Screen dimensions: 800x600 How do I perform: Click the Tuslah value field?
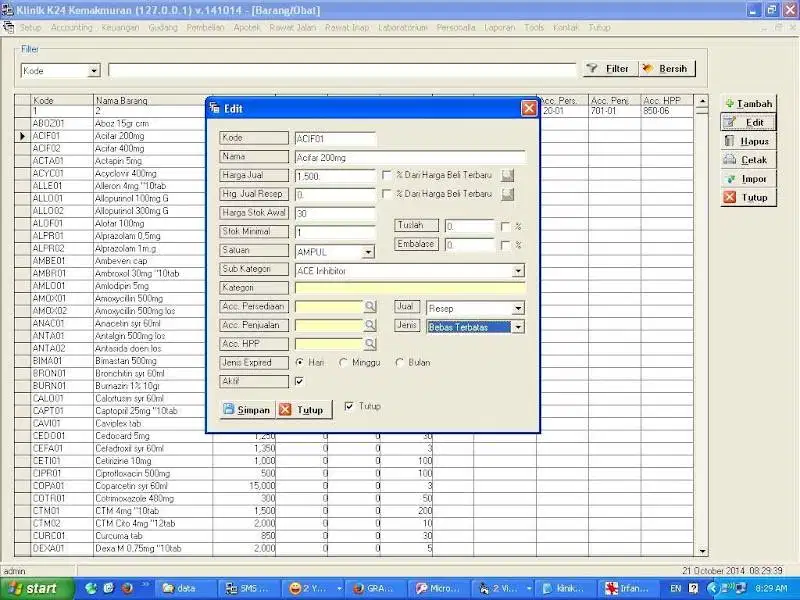coord(469,227)
